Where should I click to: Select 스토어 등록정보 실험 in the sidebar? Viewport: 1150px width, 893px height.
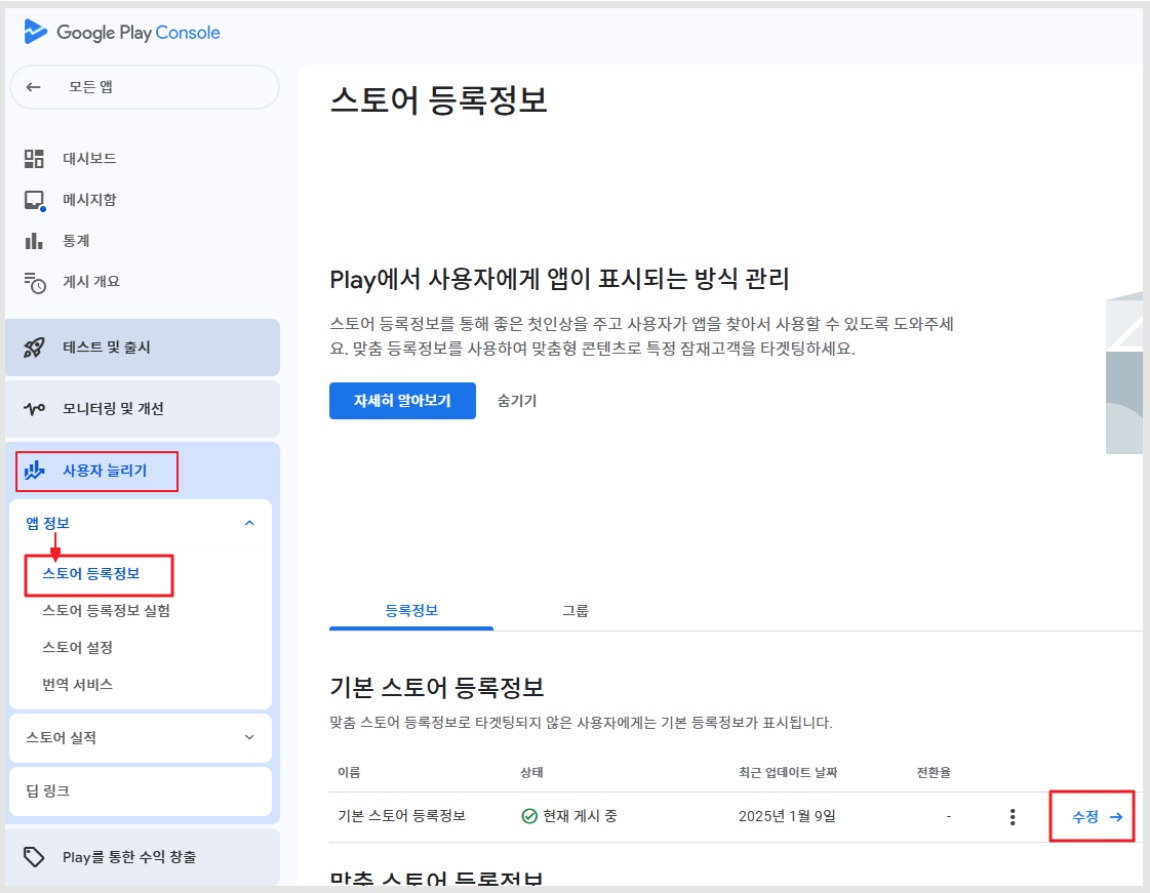coord(106,611)
